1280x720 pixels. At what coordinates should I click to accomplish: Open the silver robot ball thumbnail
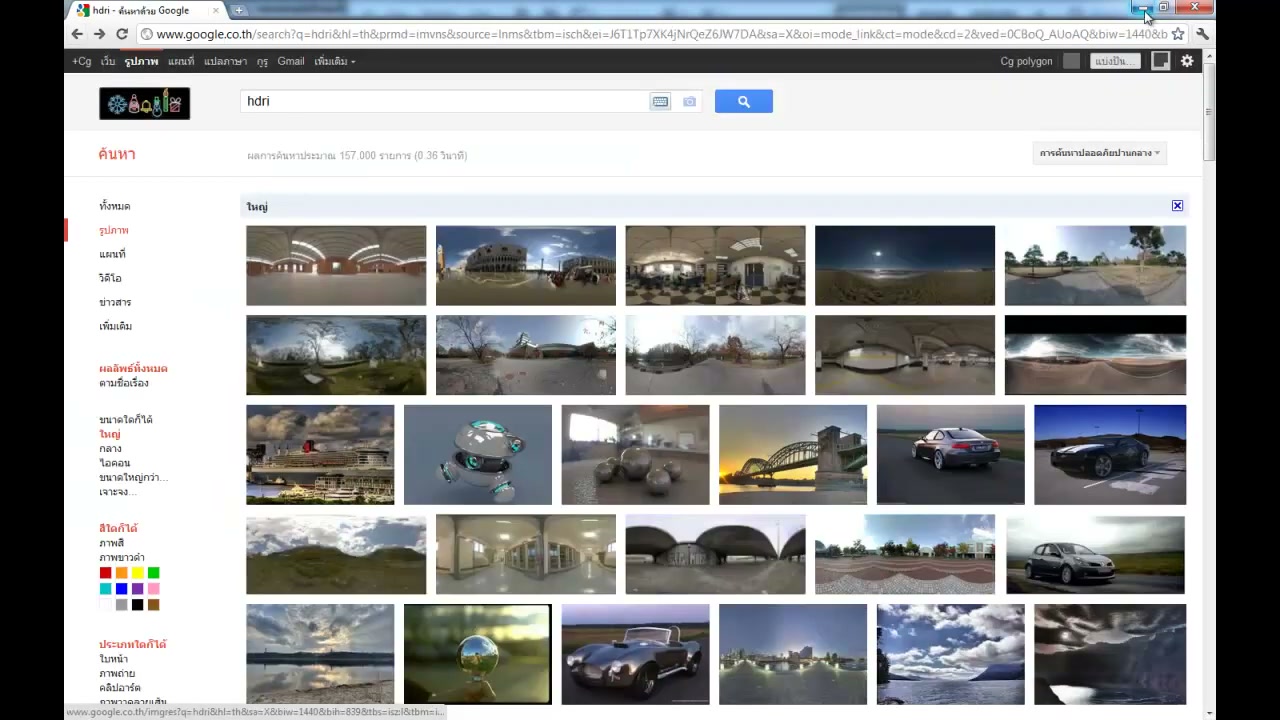tap(478, 455)
